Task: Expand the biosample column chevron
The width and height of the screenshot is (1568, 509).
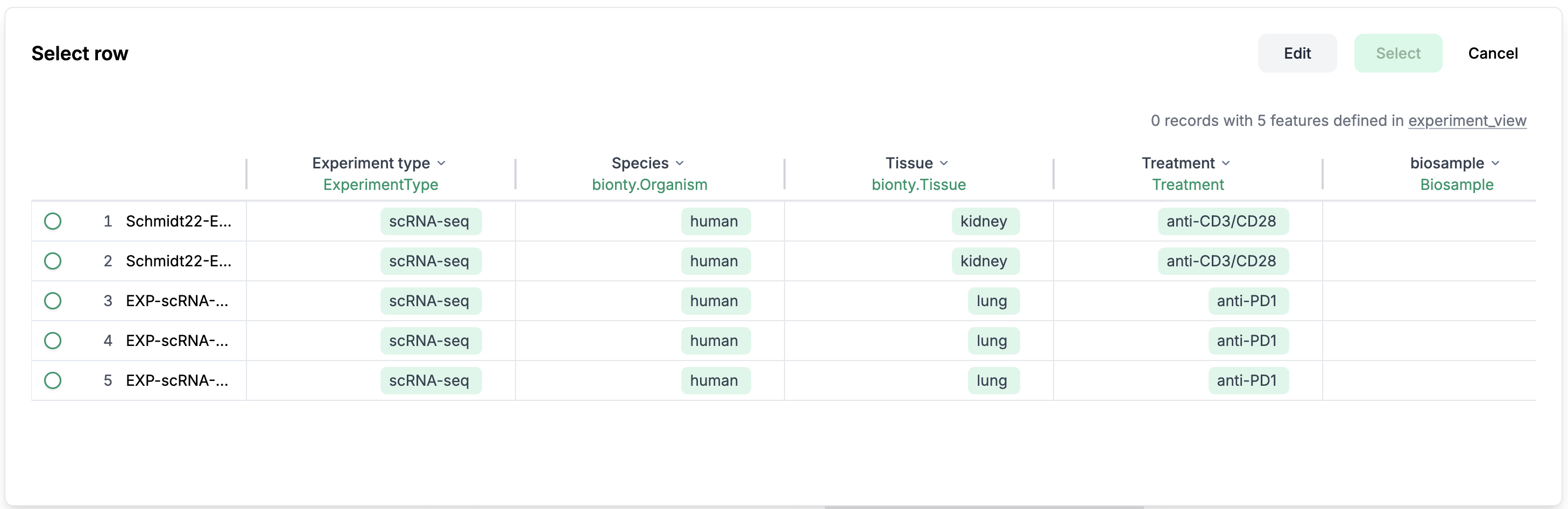Action: coord(1495,163)
